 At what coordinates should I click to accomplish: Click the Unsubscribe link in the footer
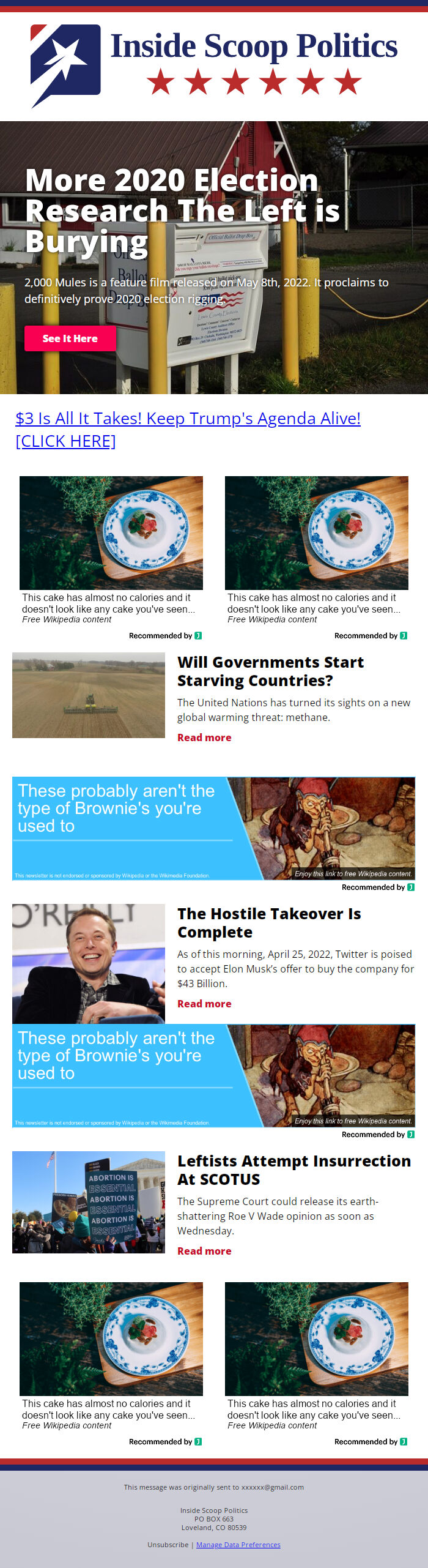pyautogui.click(x=168, y=1545)
